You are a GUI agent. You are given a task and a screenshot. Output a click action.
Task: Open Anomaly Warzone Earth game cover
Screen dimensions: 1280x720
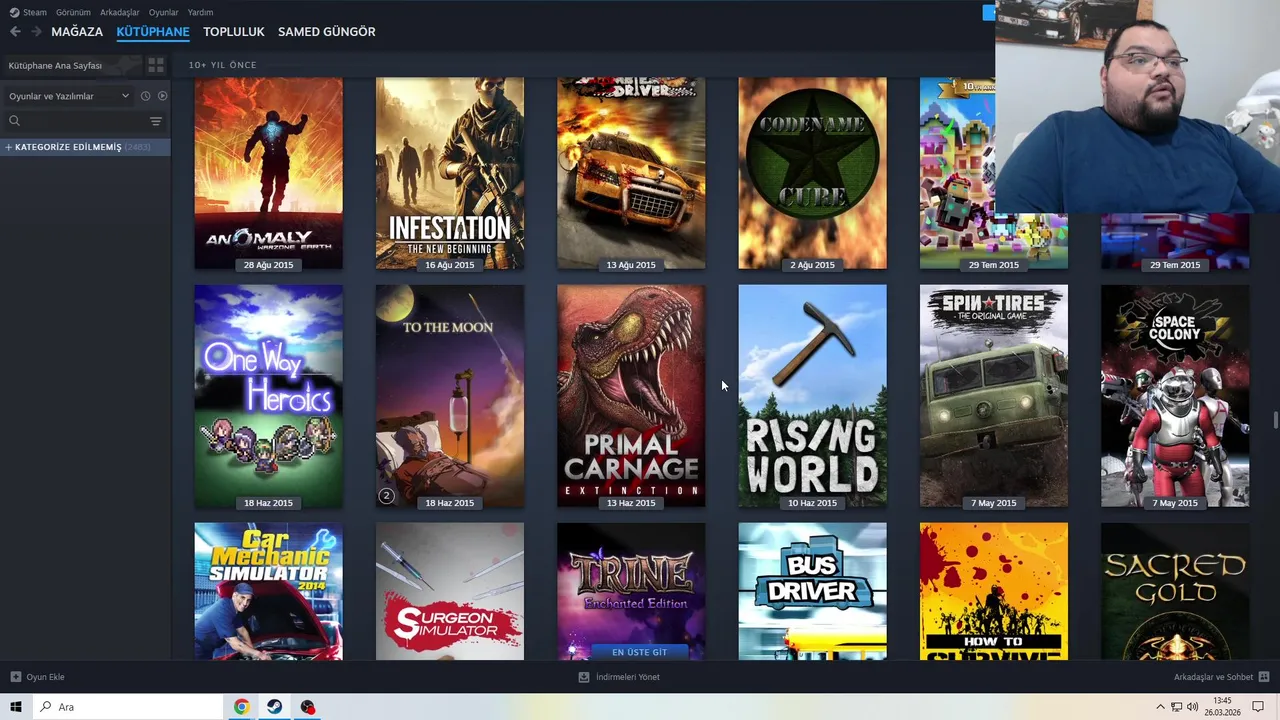click(x=268, y=173)
